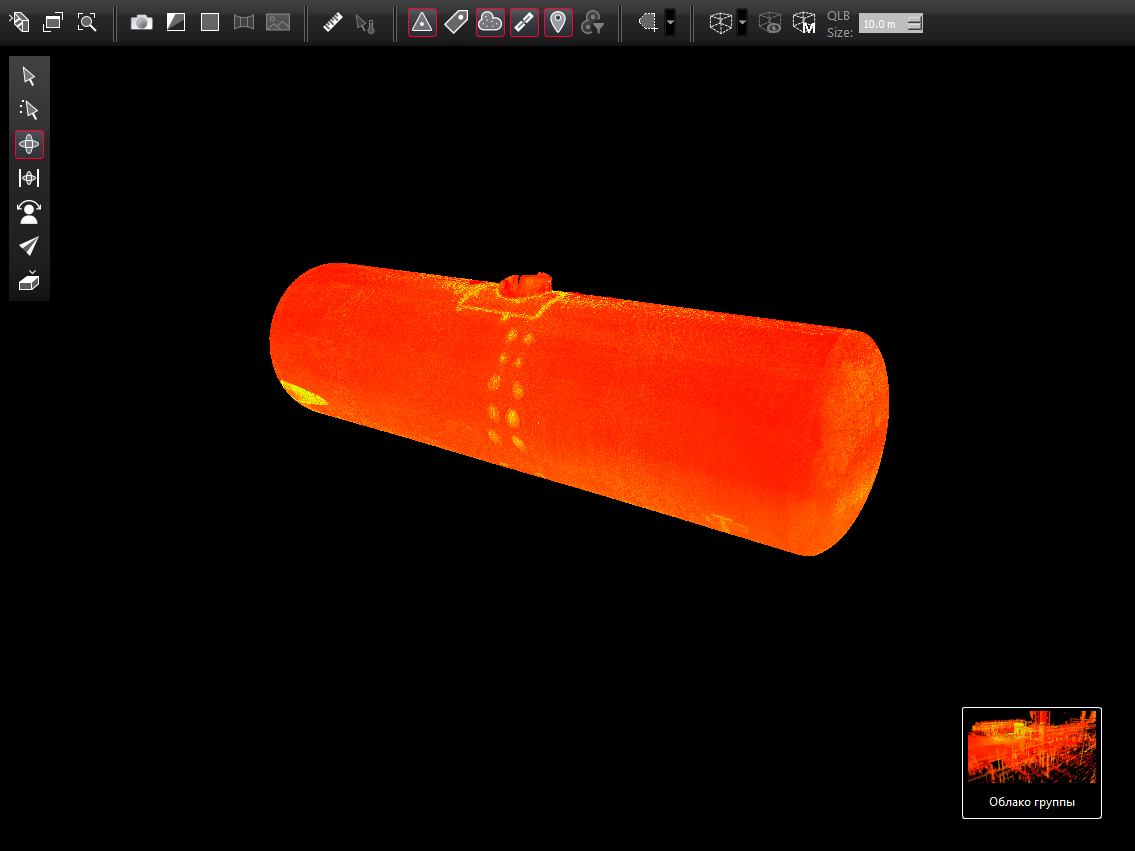Click the panoramic view icon

point(244,22)
